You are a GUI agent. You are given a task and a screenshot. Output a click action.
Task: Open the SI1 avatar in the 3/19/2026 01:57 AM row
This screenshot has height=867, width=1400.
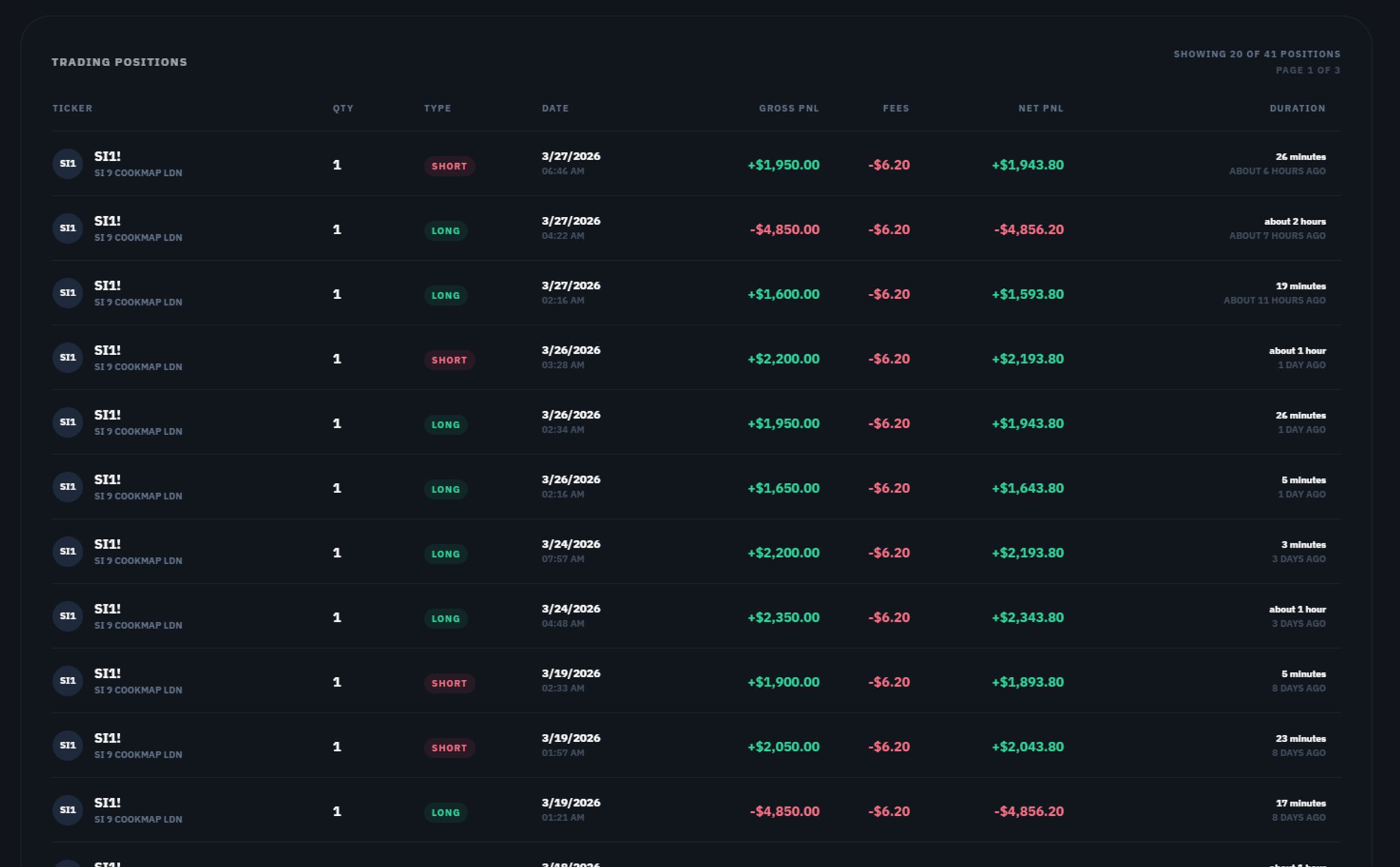[67, 745]
